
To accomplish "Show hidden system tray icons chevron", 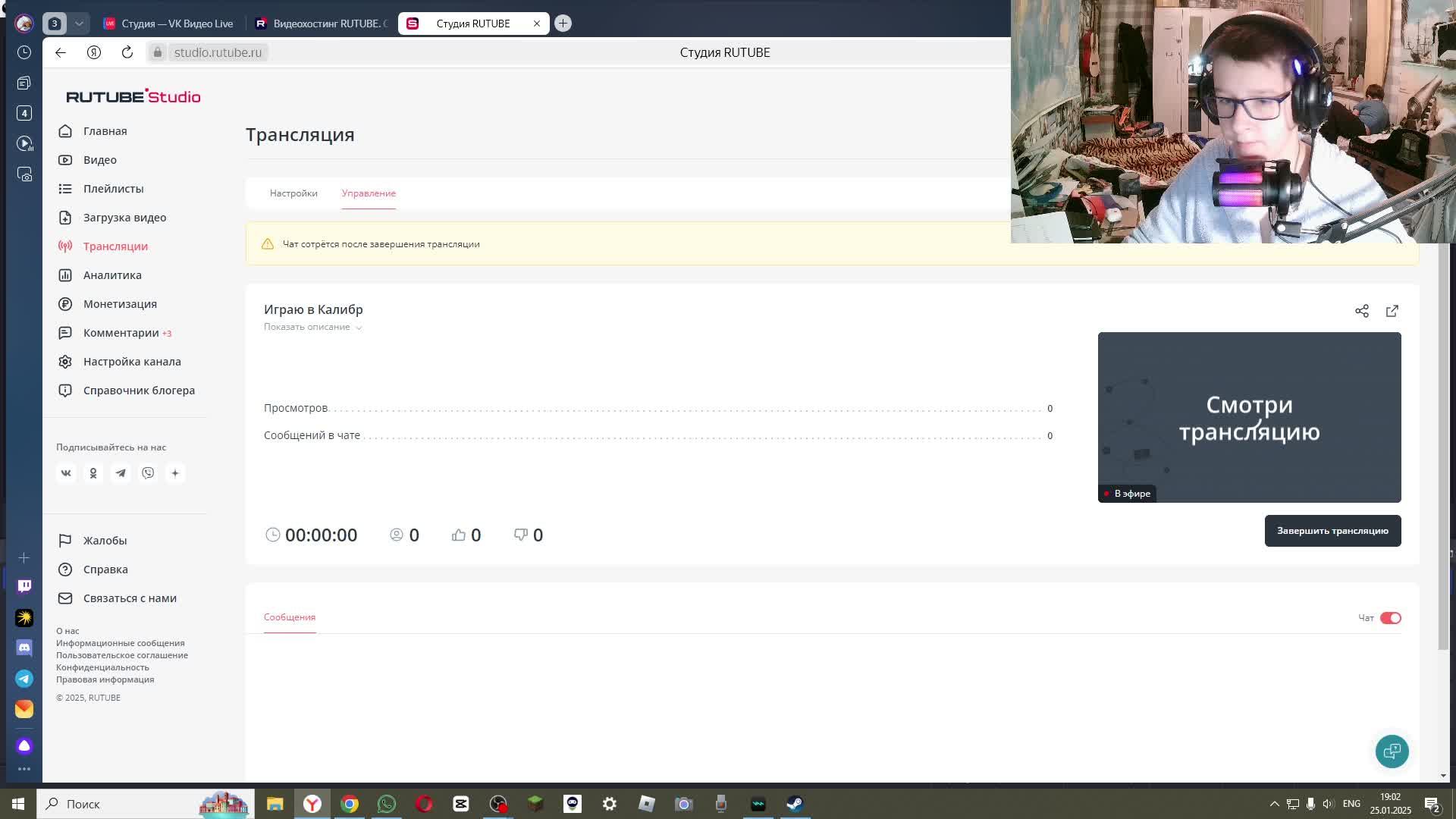I will [1274, 804].
